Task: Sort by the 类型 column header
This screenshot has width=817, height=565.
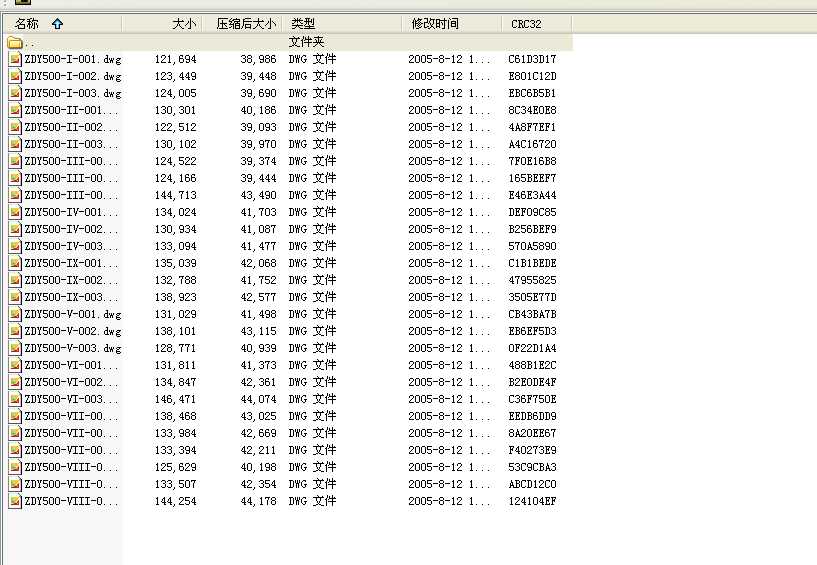Action: point(342,24)
